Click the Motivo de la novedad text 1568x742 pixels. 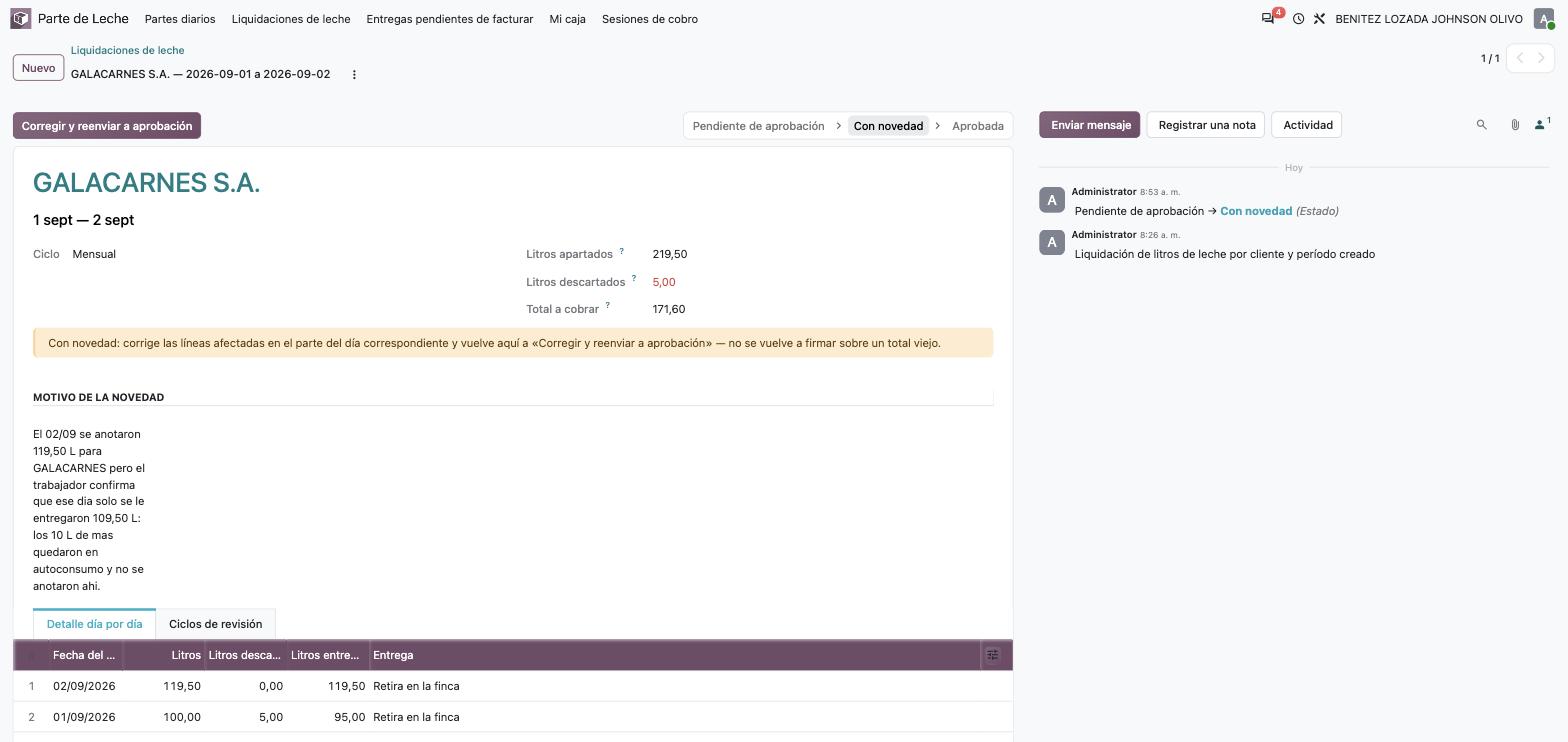coord(89,510)
